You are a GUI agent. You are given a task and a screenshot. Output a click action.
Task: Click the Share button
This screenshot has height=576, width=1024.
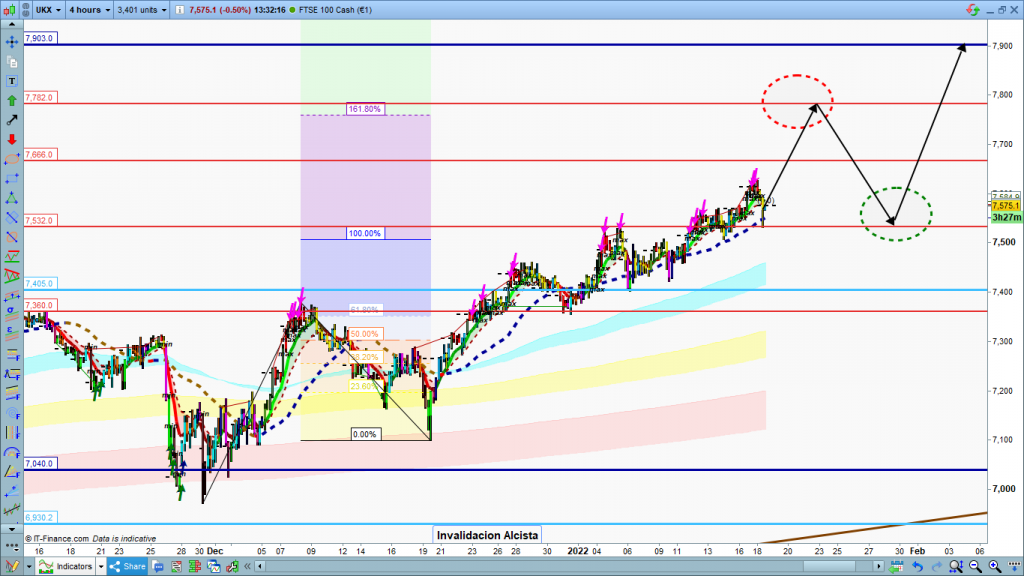click(128, 566)
